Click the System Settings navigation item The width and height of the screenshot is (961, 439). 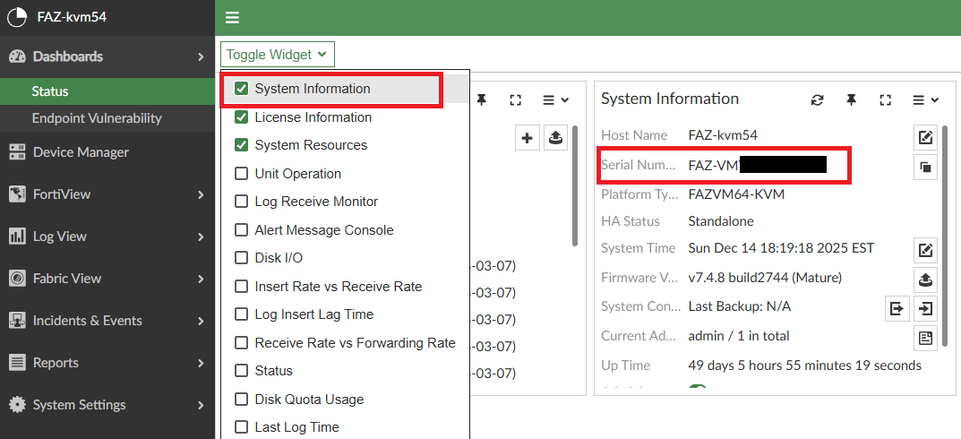[79, 405]
